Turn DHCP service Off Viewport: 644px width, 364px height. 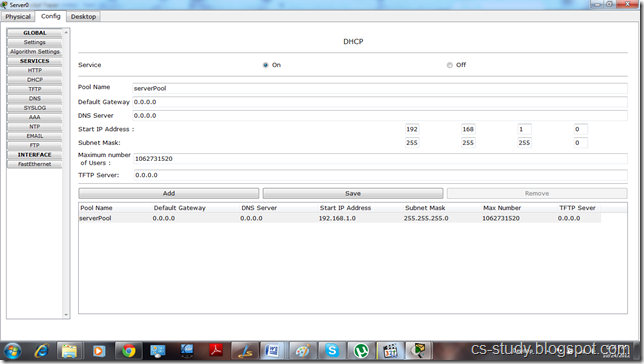(449, 65)
